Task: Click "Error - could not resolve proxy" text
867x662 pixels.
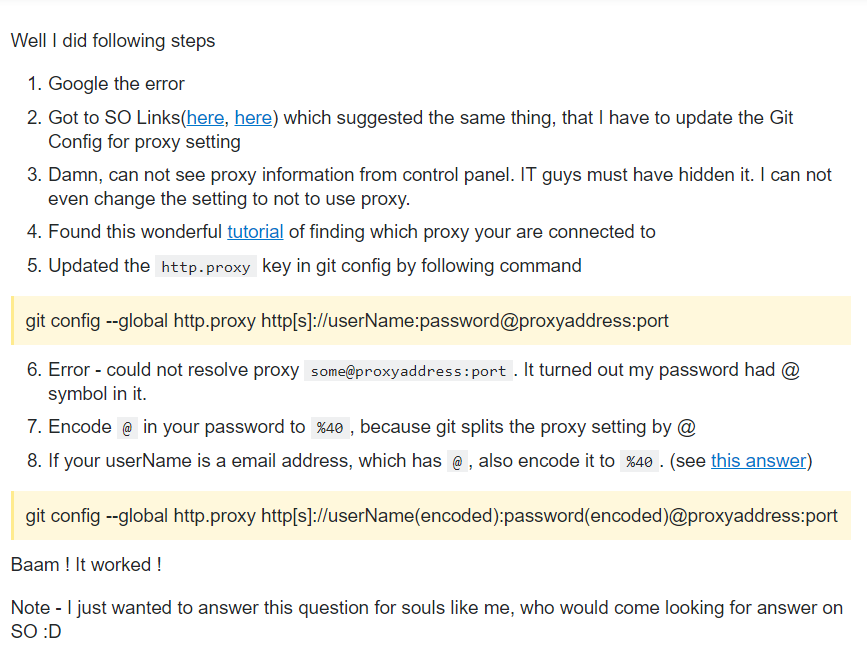Action: [x=174, y=369]
